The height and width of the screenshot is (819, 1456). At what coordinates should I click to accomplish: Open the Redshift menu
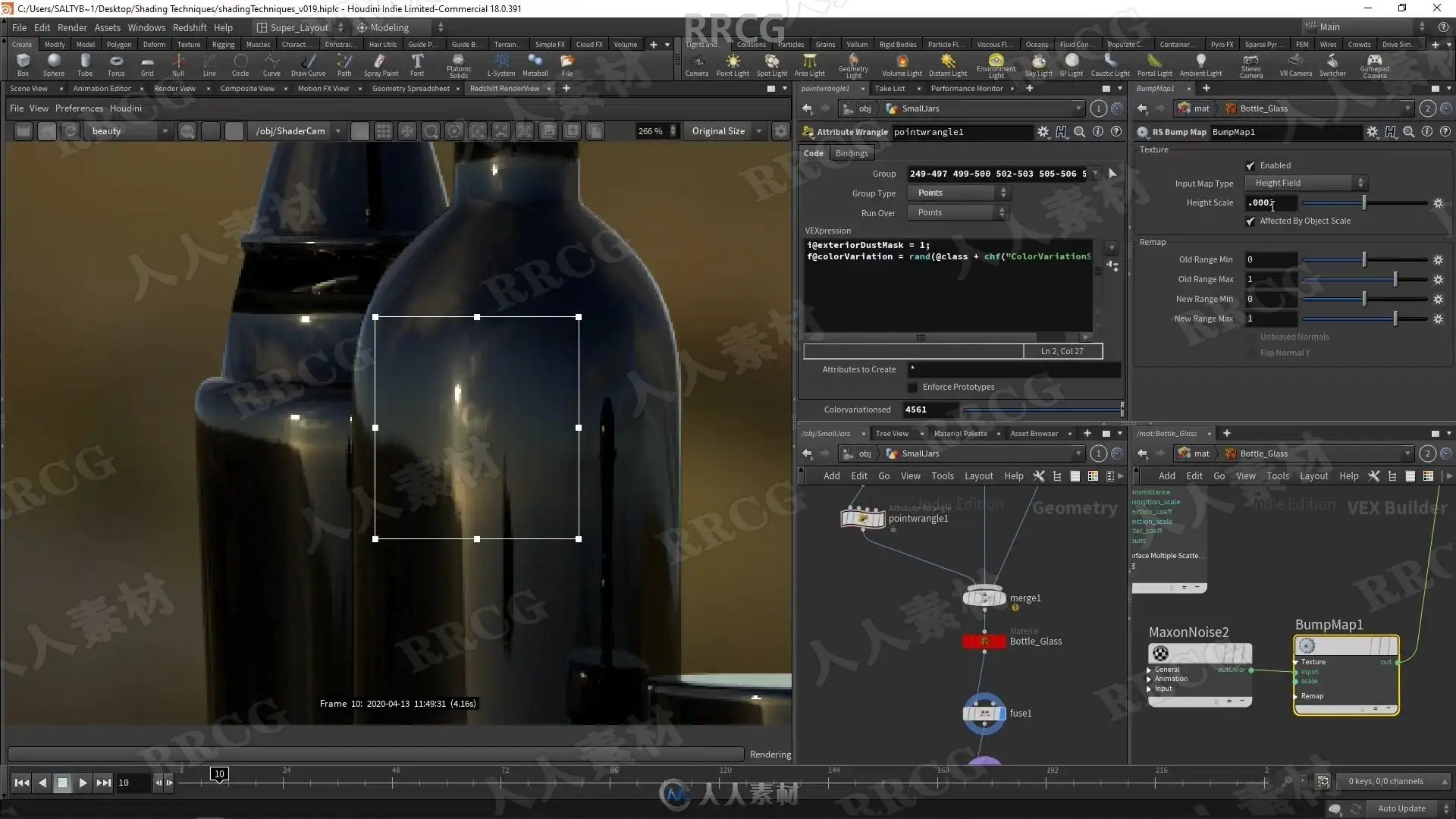point(189,27)
